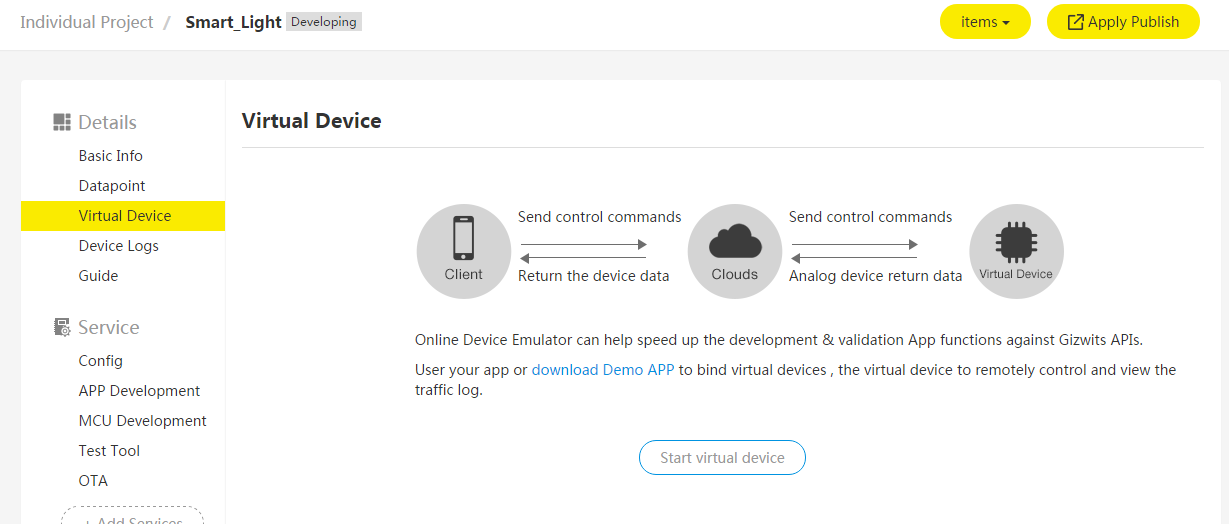Click the Client phone icon

(x=463, y=238)
